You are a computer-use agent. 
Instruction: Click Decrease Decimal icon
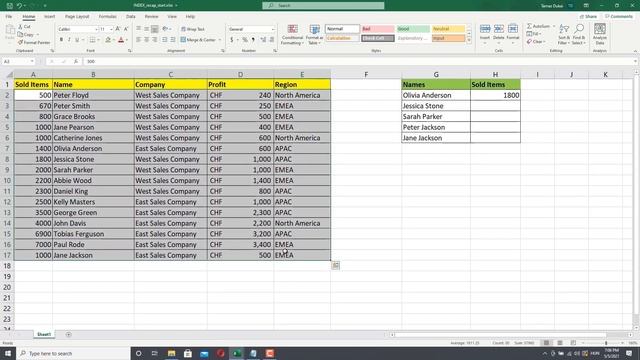coord(271,40)
